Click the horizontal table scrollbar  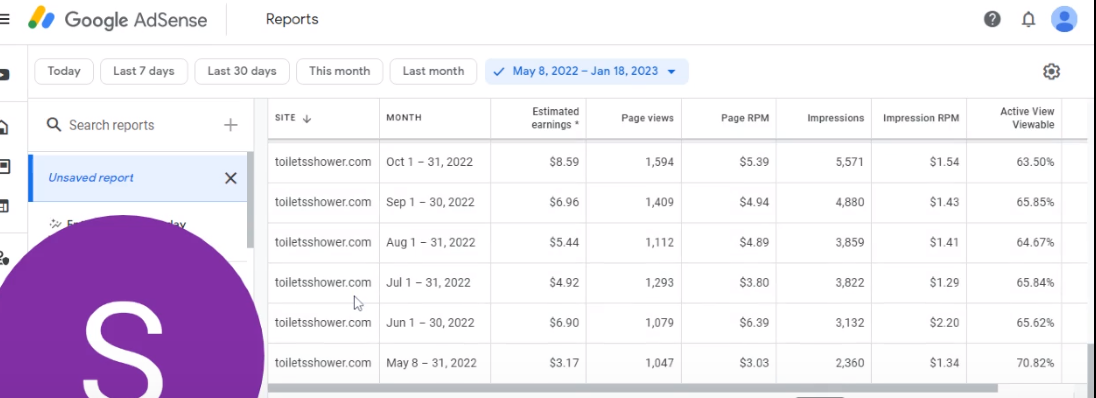pos(633,388)
